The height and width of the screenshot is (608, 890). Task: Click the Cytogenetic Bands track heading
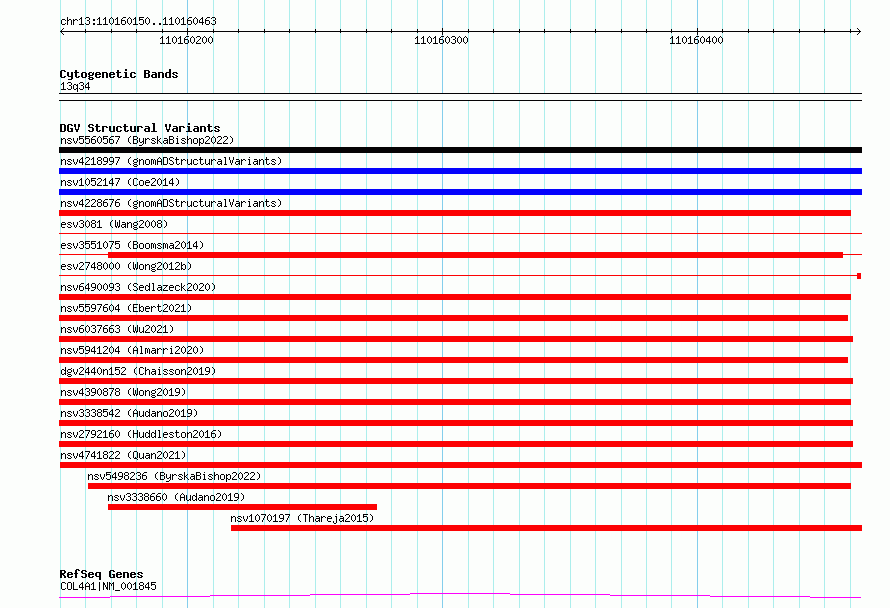(119, 74)
